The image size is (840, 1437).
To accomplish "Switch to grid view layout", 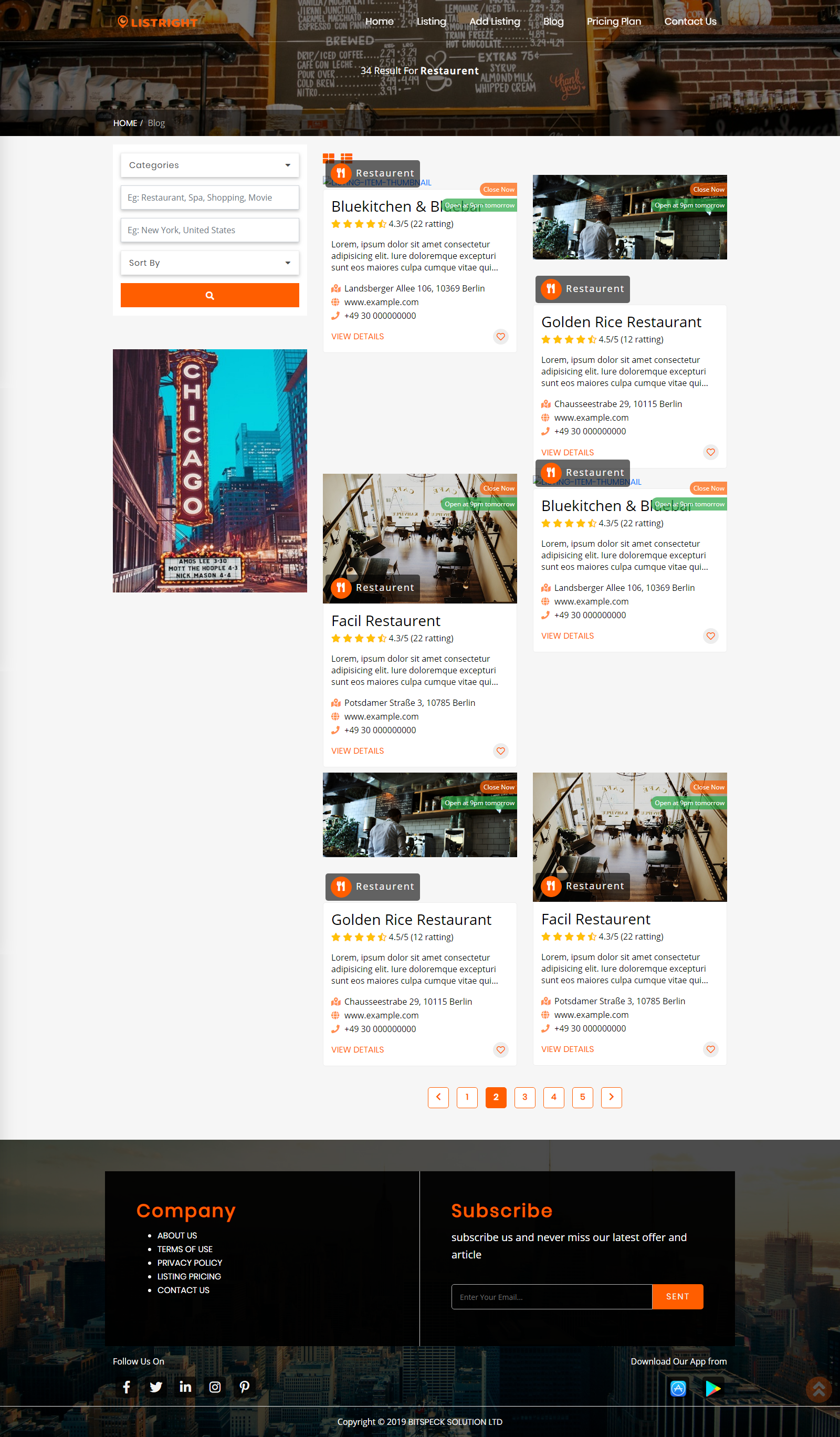I will 328,158.
